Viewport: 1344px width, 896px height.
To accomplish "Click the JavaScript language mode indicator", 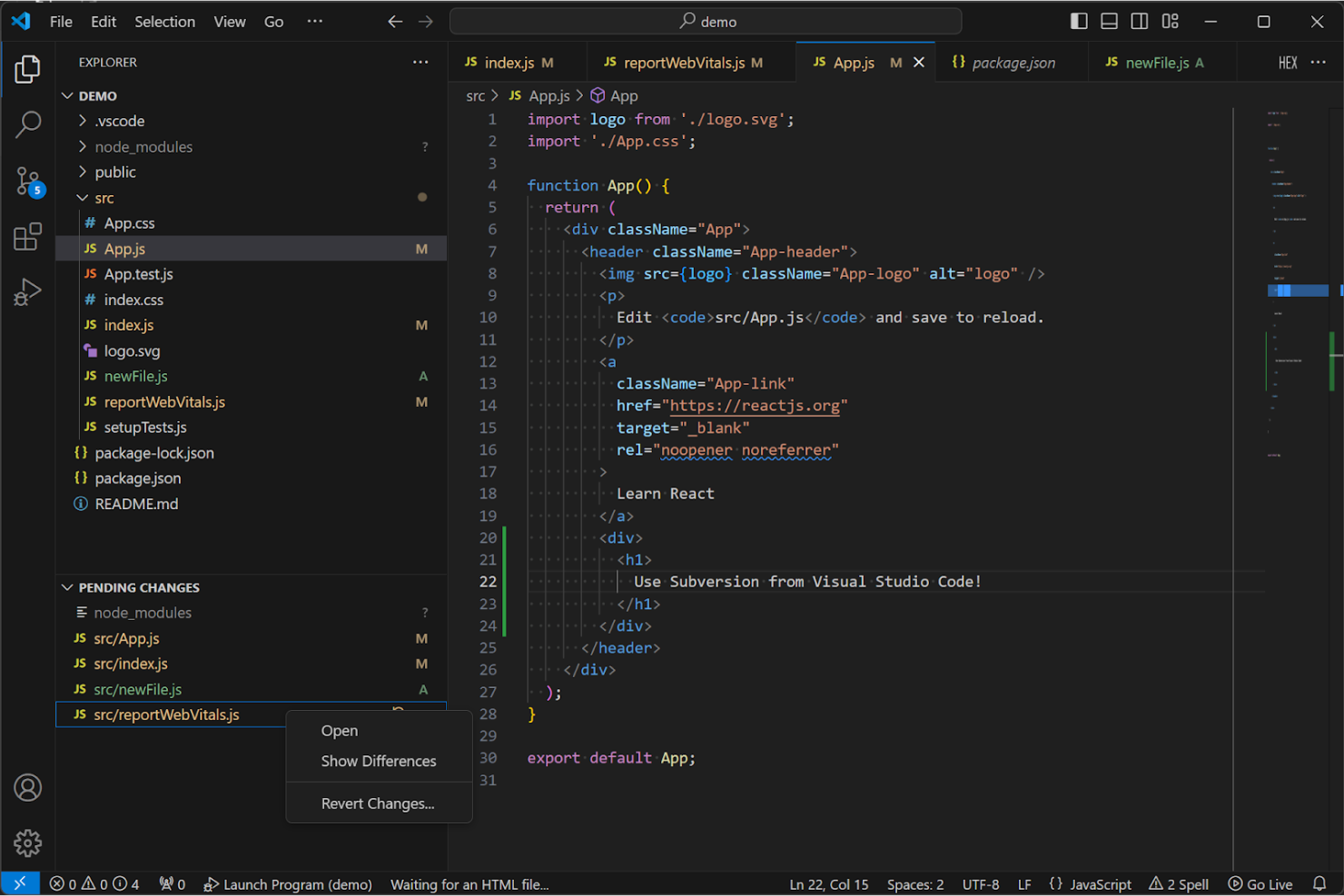I will (x=1100, y=883).
